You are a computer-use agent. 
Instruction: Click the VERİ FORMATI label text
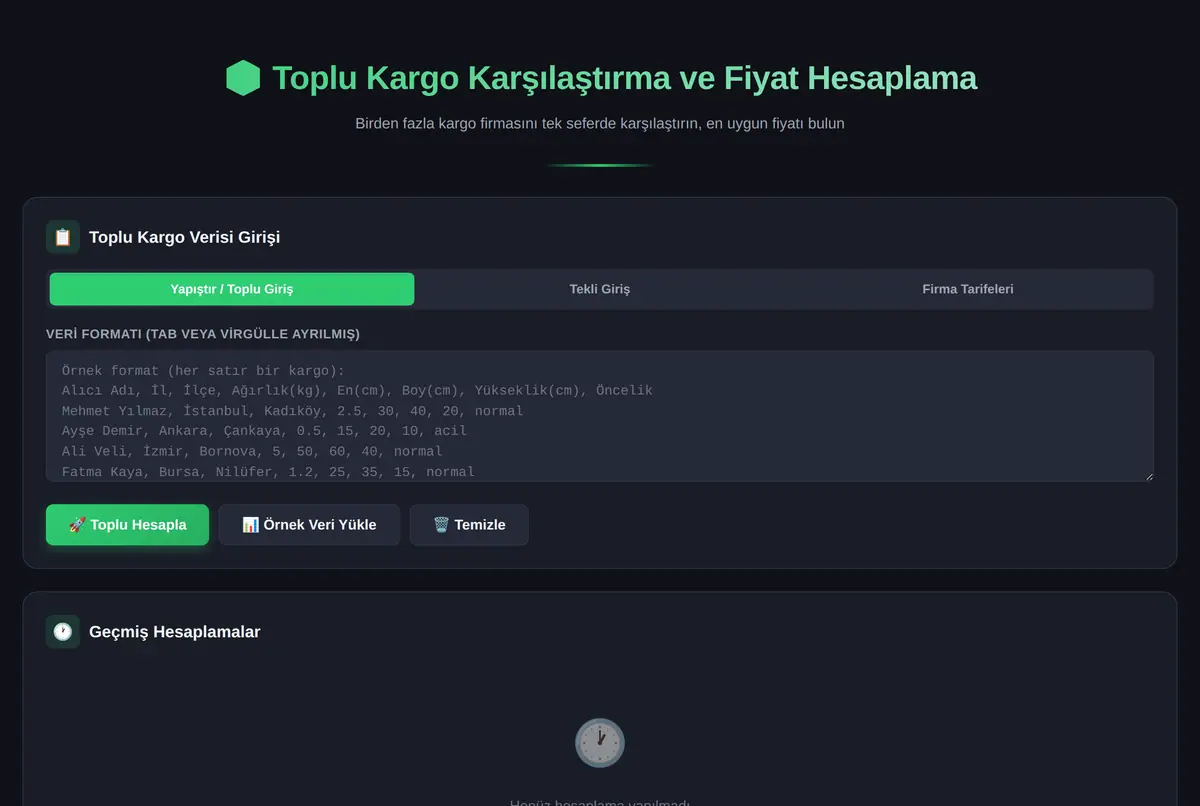203,334
